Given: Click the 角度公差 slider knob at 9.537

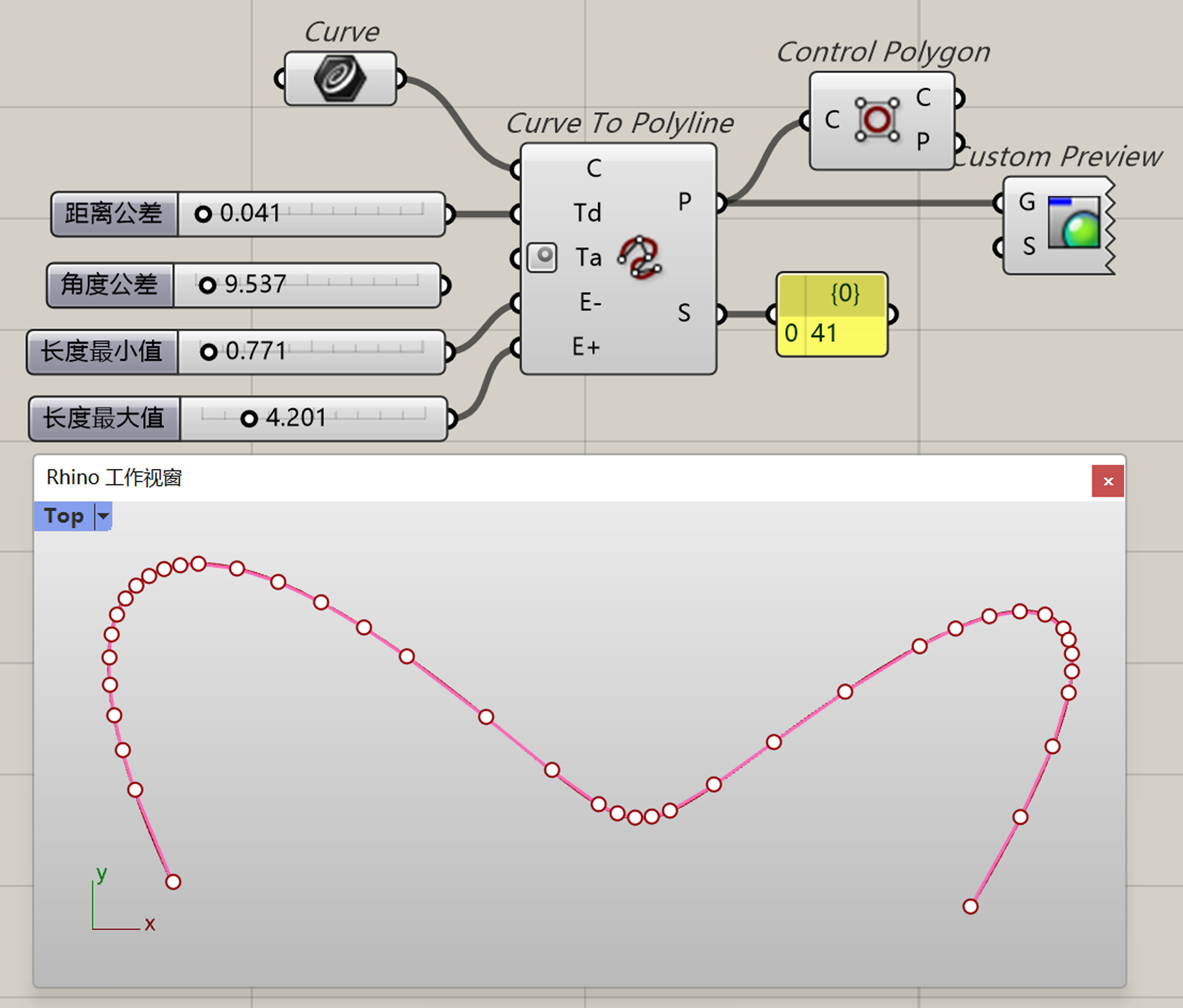Looking at the screenshot, I should tap(207, 285).
